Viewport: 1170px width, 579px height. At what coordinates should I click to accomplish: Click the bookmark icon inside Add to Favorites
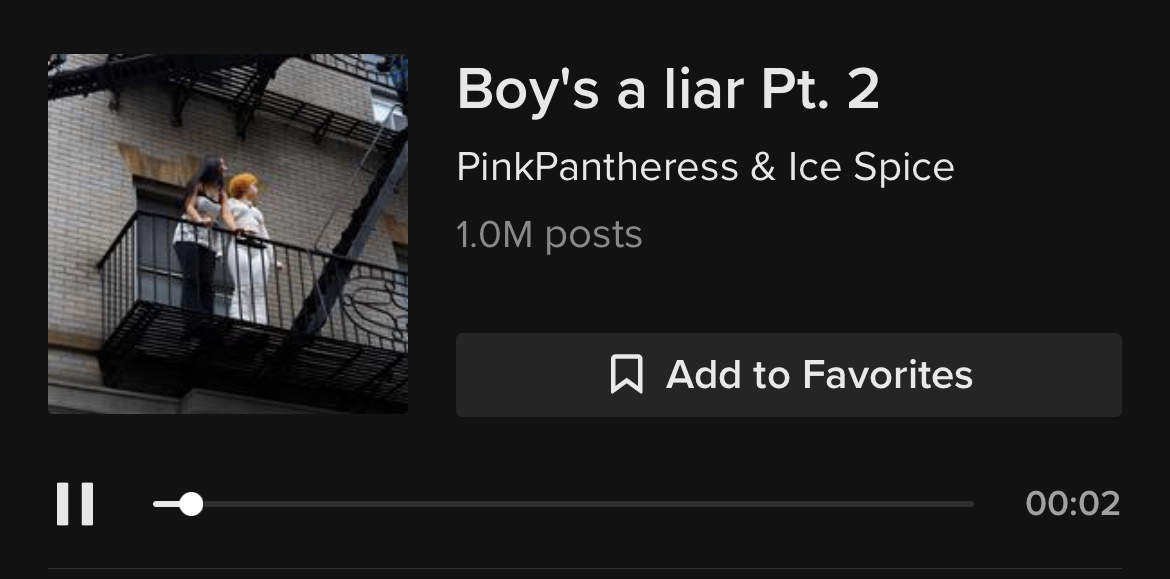coord(625,375)
